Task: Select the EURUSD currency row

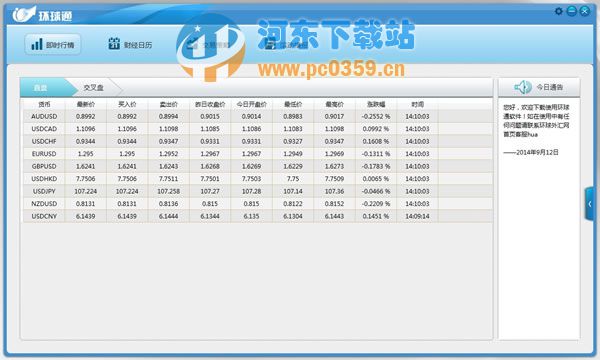Action: pos(258,154)
